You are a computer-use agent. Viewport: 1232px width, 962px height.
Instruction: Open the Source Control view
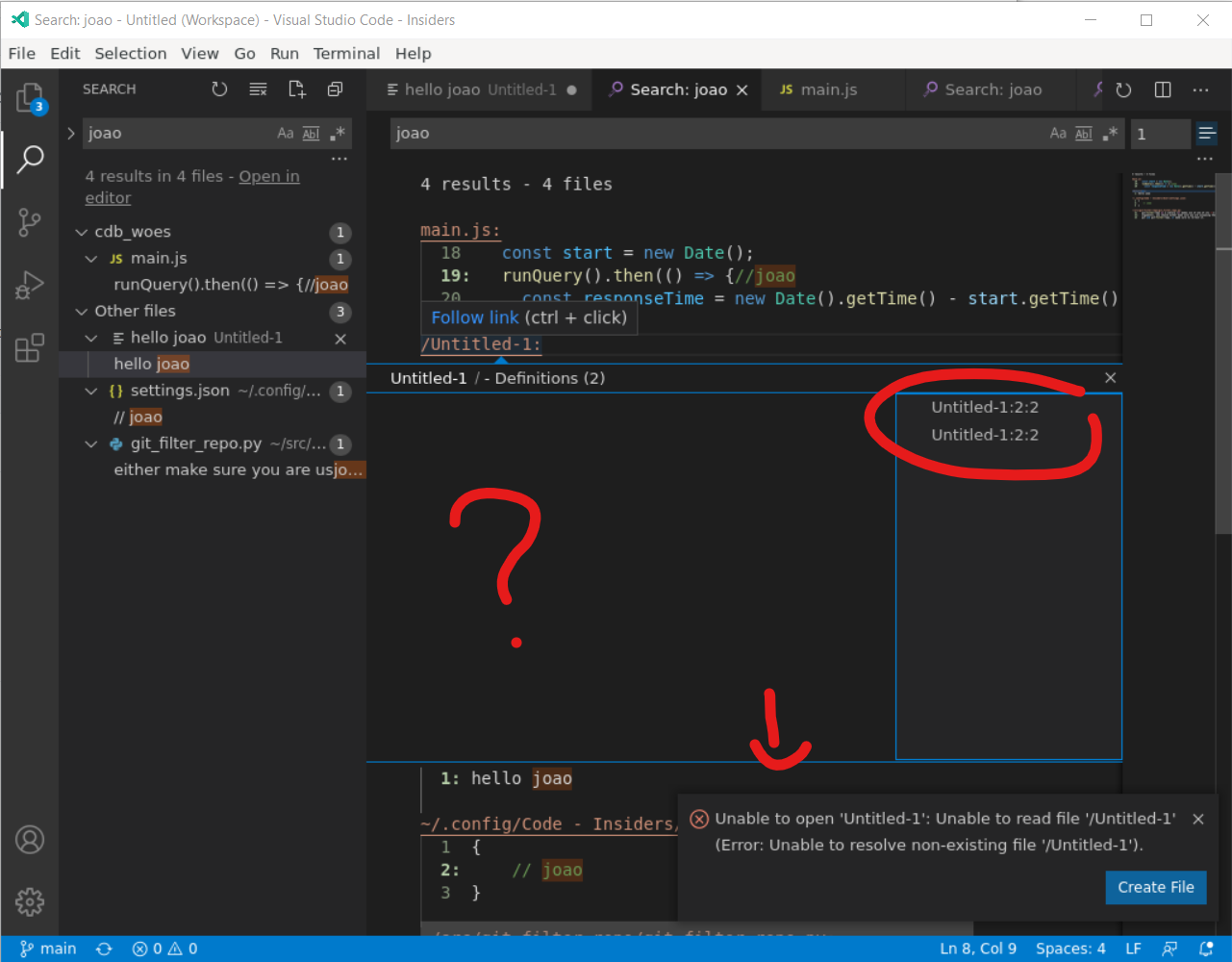click(x=29, y=222)
